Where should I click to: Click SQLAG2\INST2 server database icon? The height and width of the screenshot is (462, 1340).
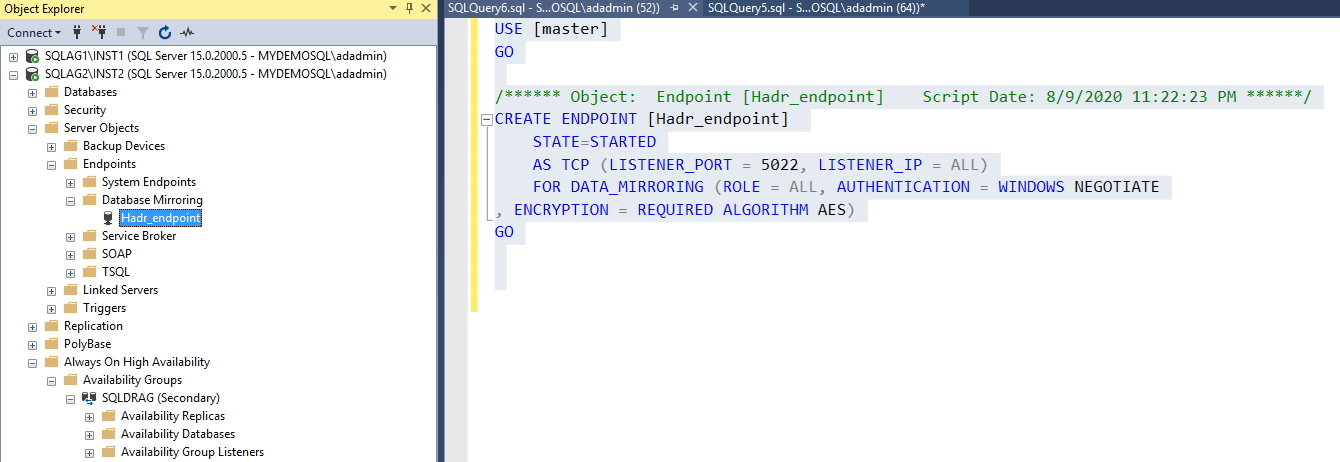33,74
